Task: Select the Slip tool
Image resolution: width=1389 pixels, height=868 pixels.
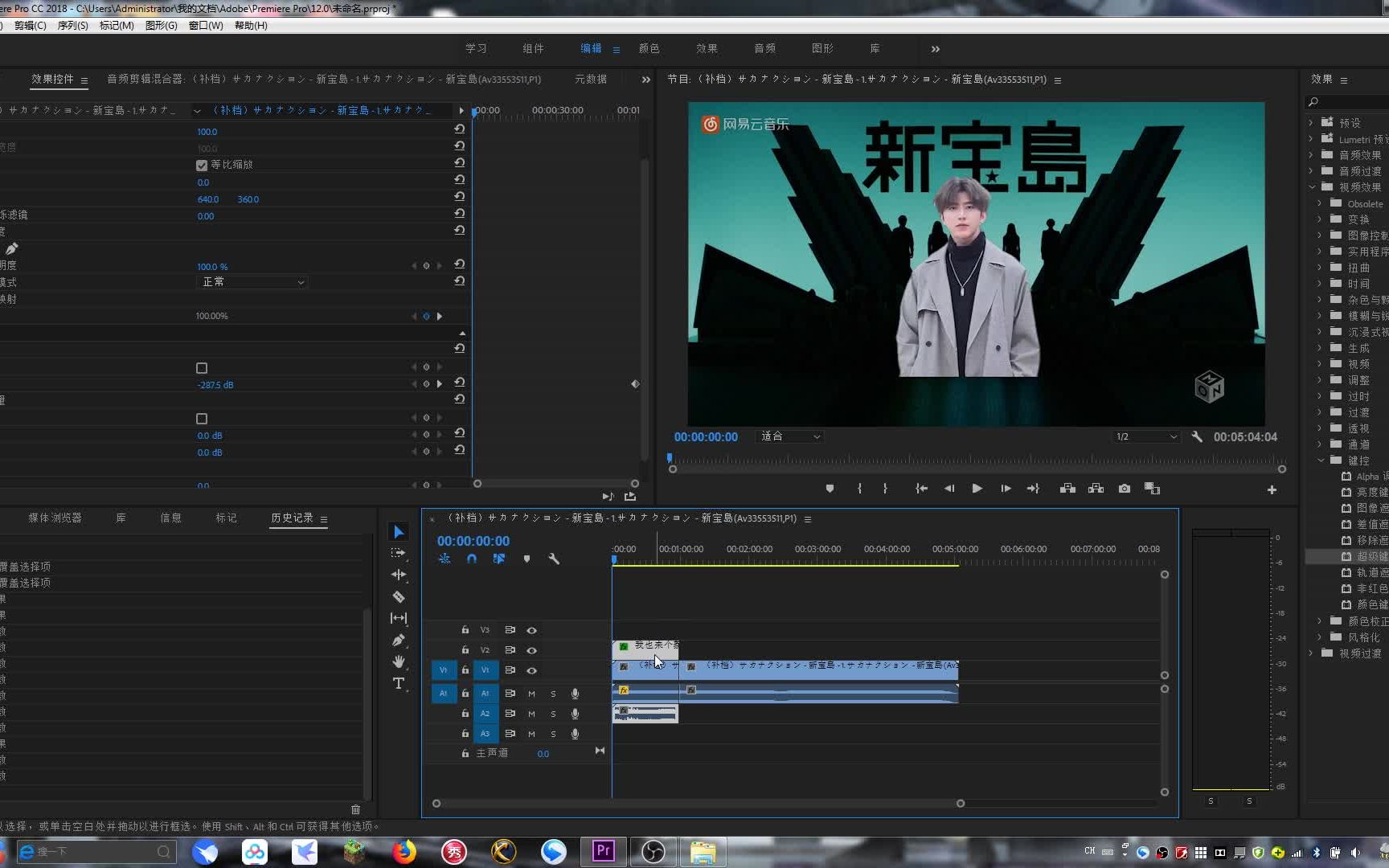Action: pyautogui.click(x=399, y=618)
